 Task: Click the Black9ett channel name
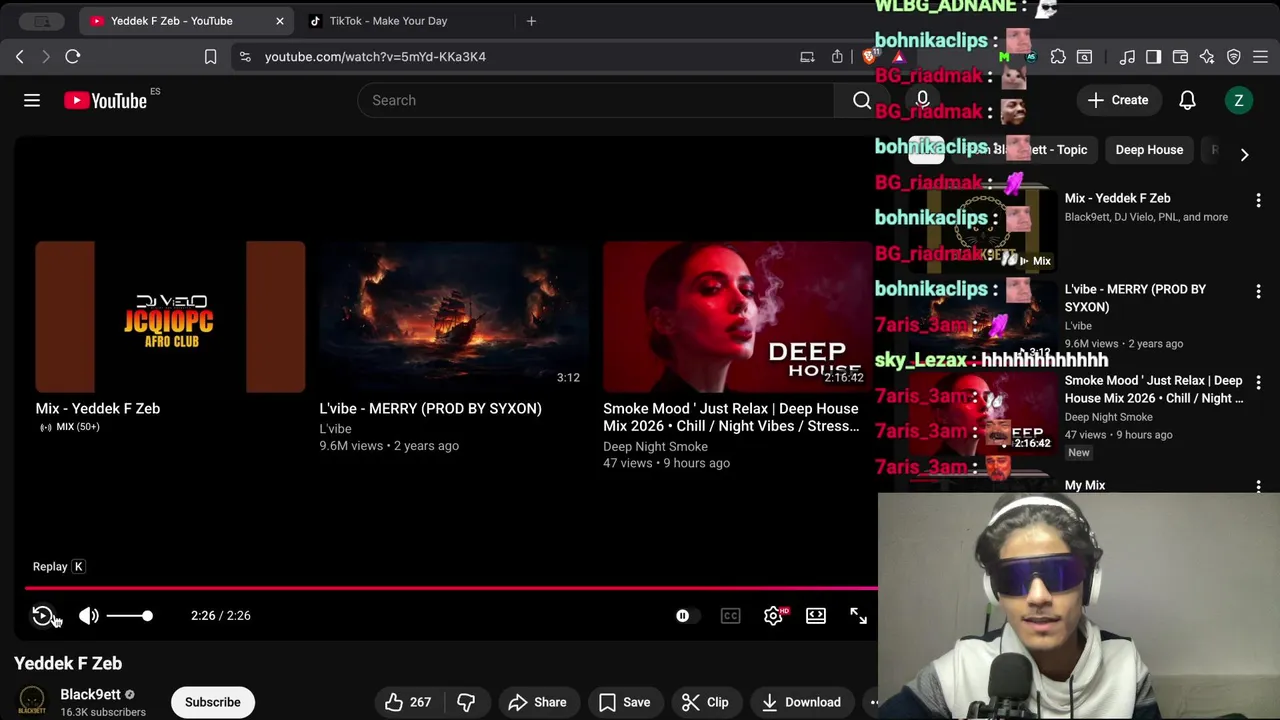click(x=90, y=694)
